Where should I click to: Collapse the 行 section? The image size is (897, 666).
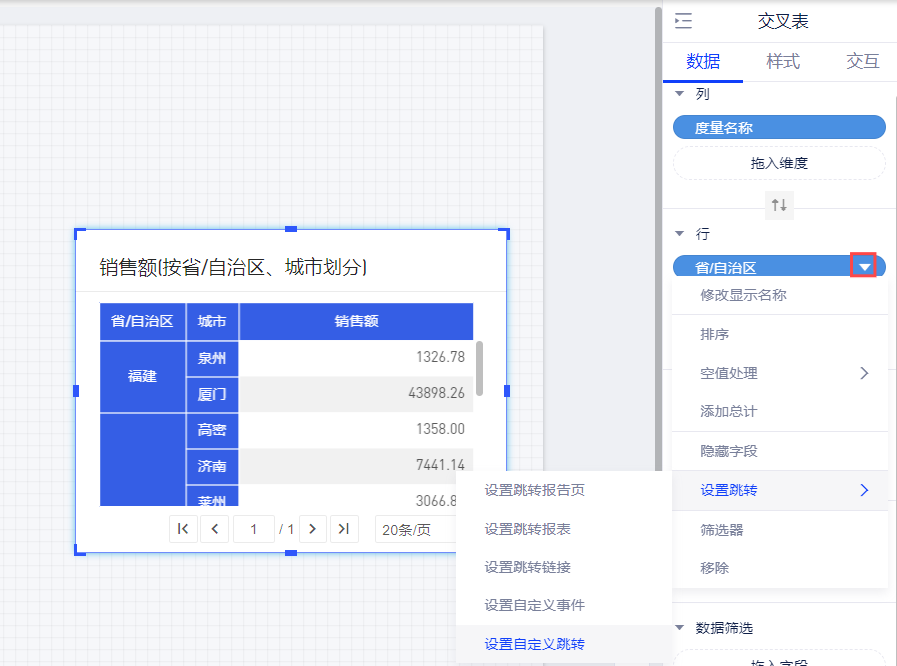[x=680, y=233]
